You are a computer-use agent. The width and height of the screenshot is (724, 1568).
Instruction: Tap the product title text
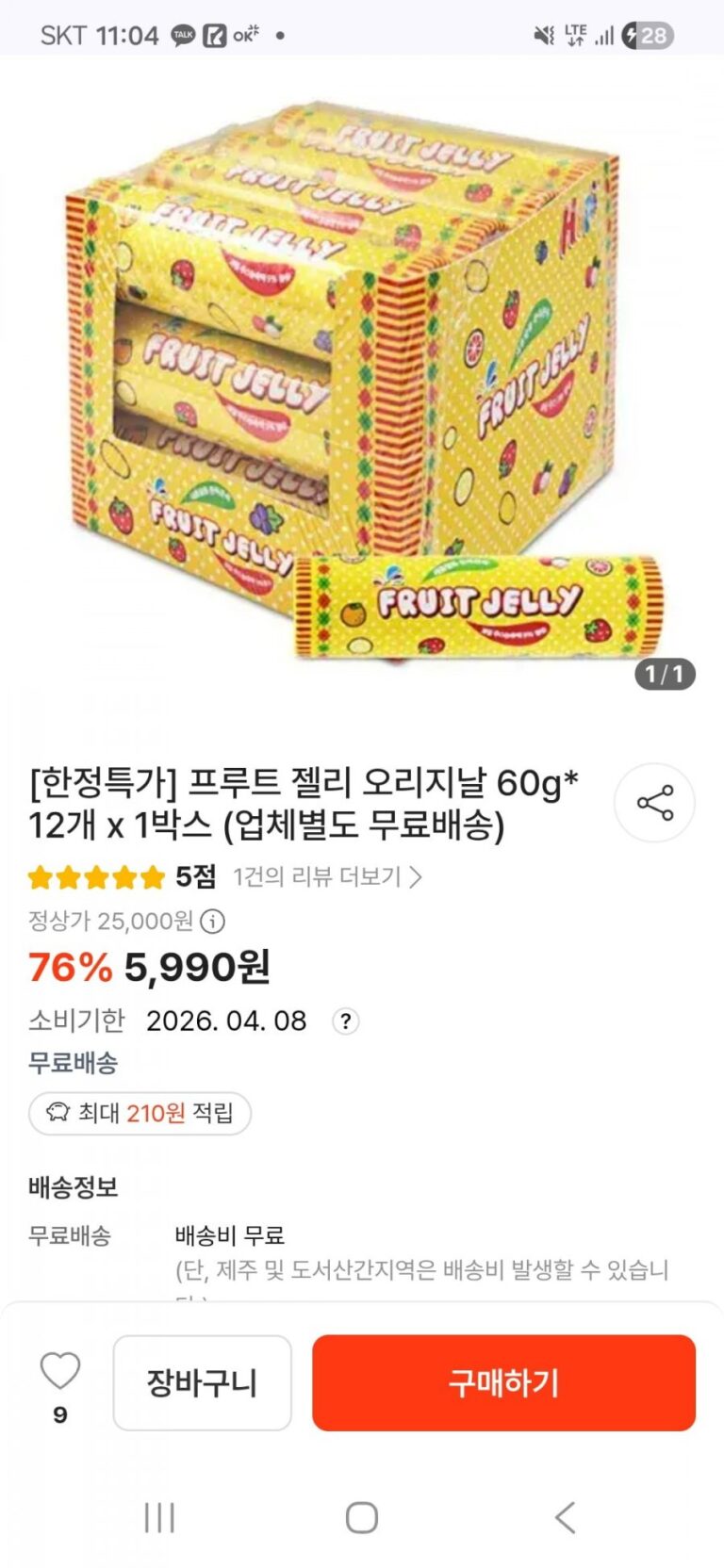tap(304, 803)
